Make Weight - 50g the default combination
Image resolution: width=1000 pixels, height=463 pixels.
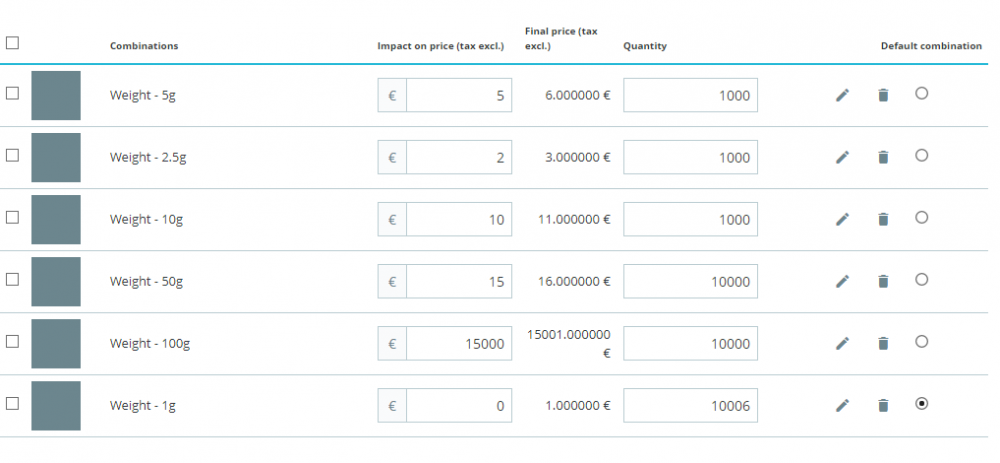coord(921,279)
